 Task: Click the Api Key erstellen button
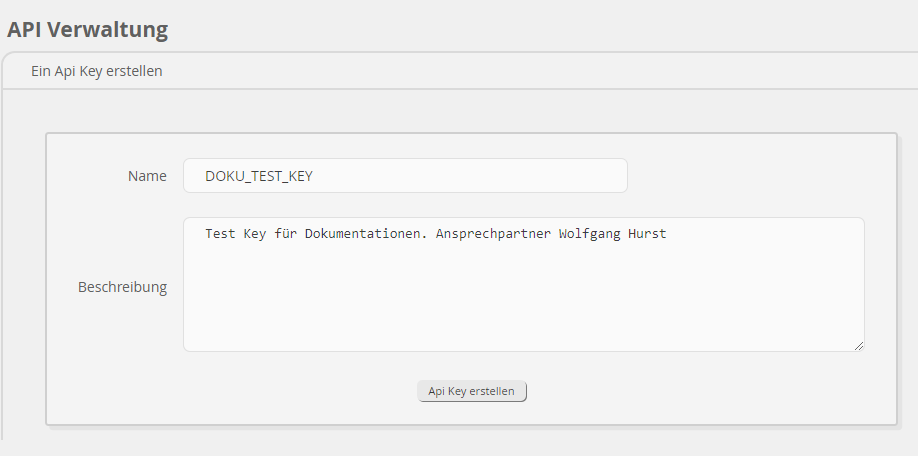[x=471, y=391]
